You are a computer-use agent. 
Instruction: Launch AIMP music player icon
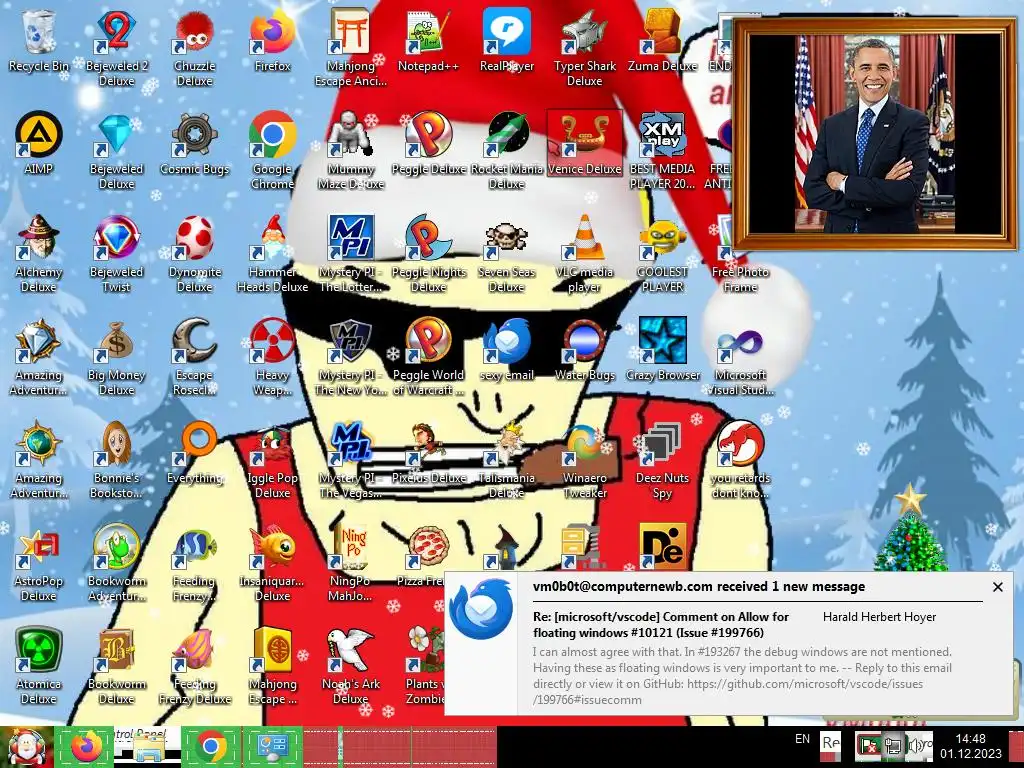tap(38, 144)
